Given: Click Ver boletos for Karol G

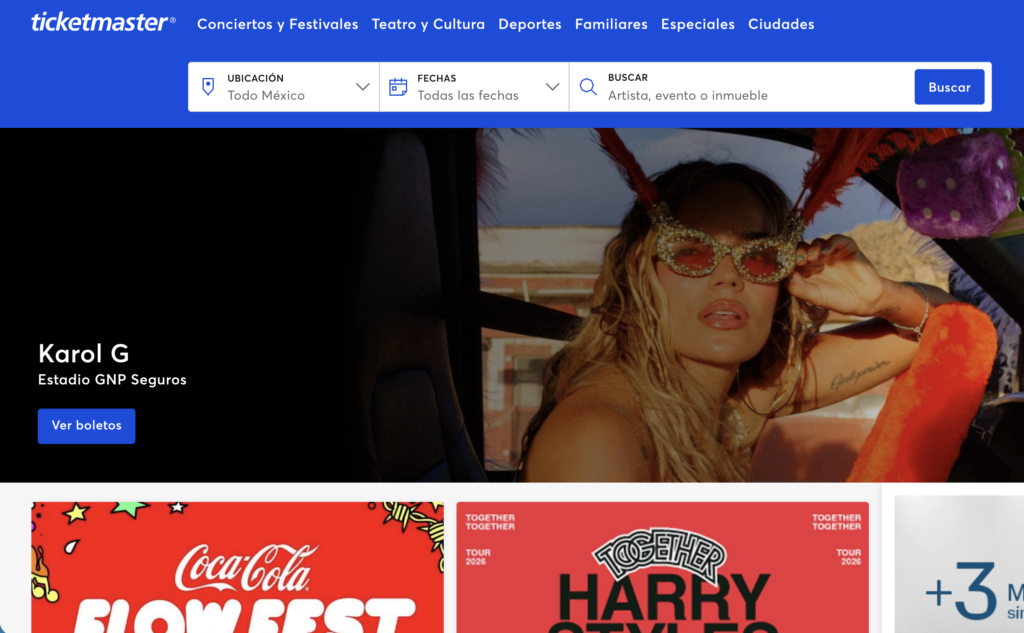Looking at the screenshot, I should coord(86,426).
